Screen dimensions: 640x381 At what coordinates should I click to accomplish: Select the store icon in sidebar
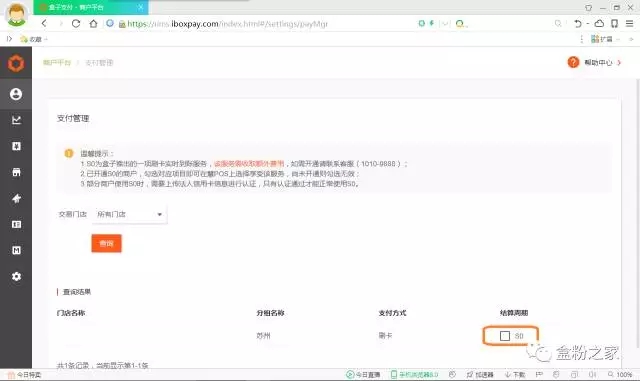[x=16, y=172]
